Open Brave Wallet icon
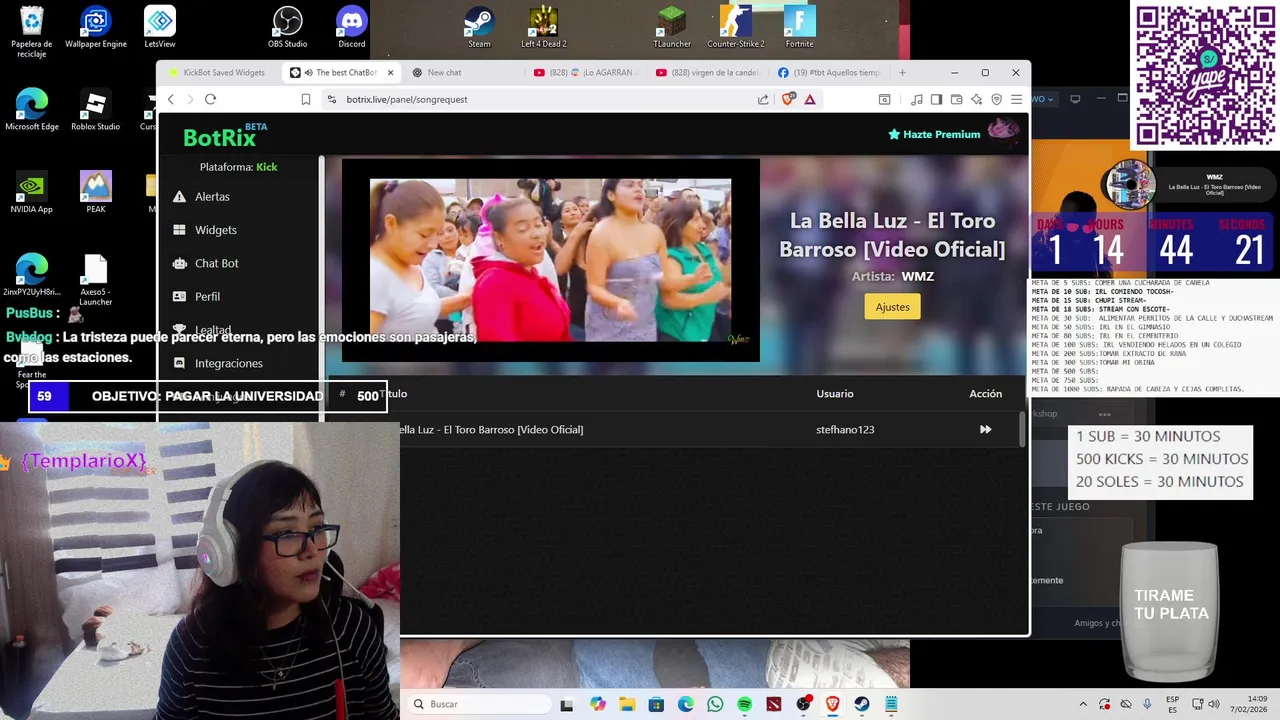This screenshot has width=1280, height=720. 957,99
